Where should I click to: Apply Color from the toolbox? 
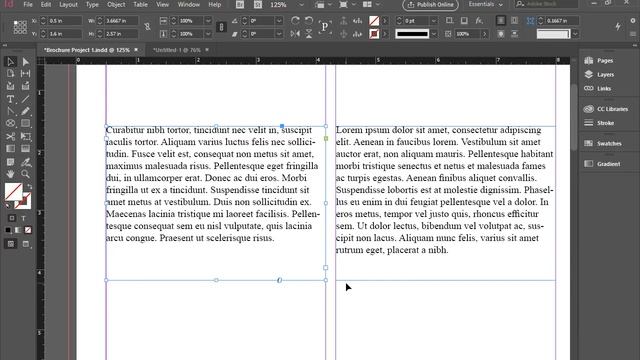[x=8, y=230]
